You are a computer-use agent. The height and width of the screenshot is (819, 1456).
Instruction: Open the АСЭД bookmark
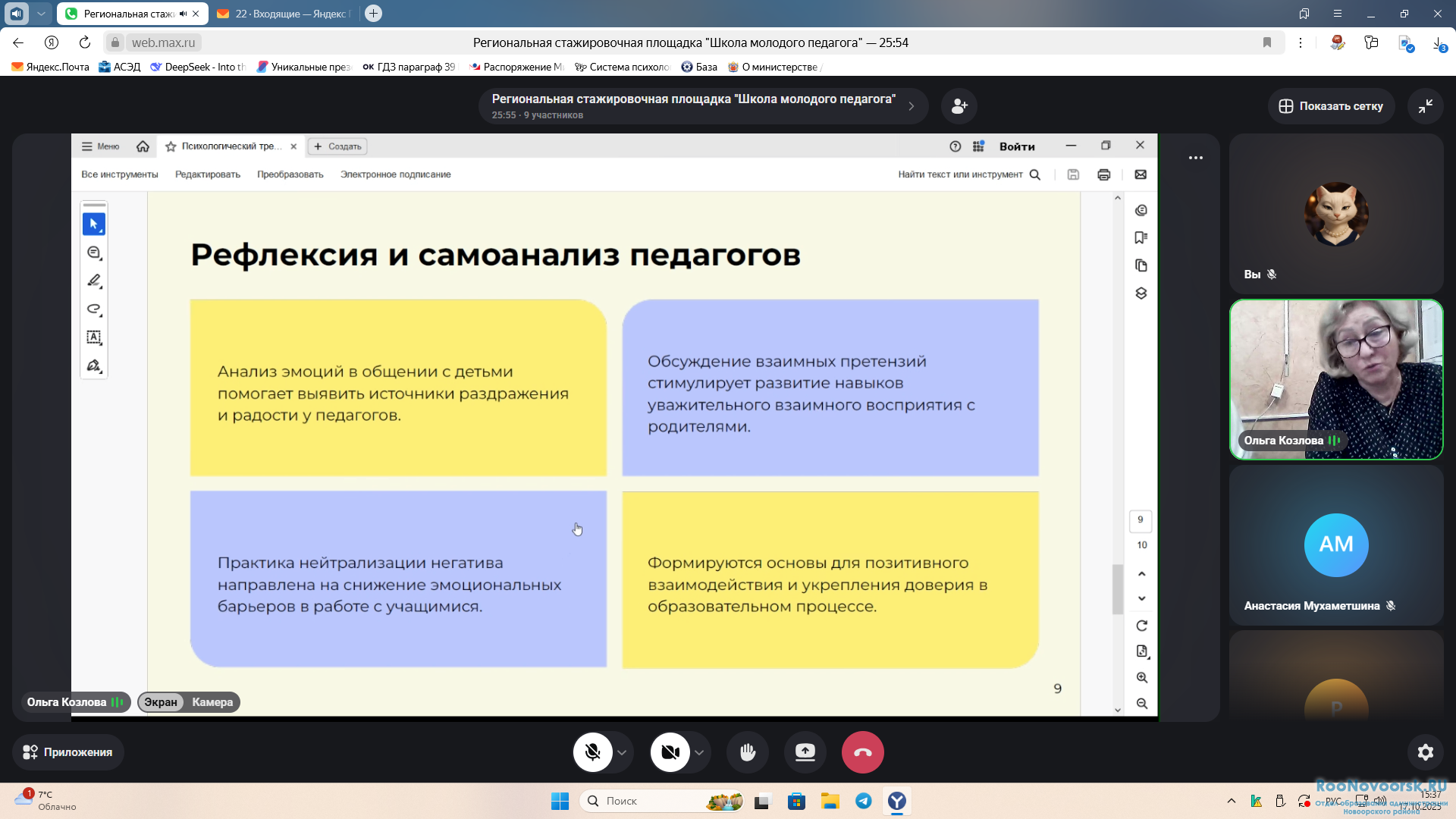tap(120, 67)
